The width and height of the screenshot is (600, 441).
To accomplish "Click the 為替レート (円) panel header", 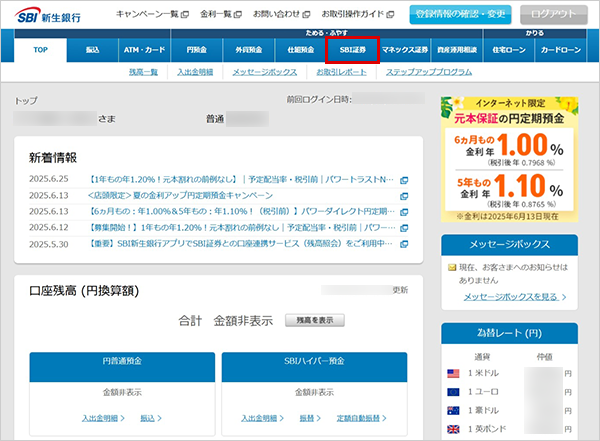I will coord(509,333).
